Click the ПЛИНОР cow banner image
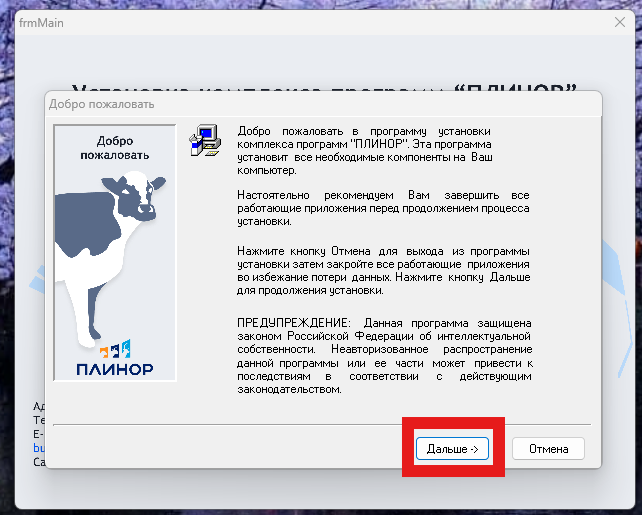 point(115,253)
